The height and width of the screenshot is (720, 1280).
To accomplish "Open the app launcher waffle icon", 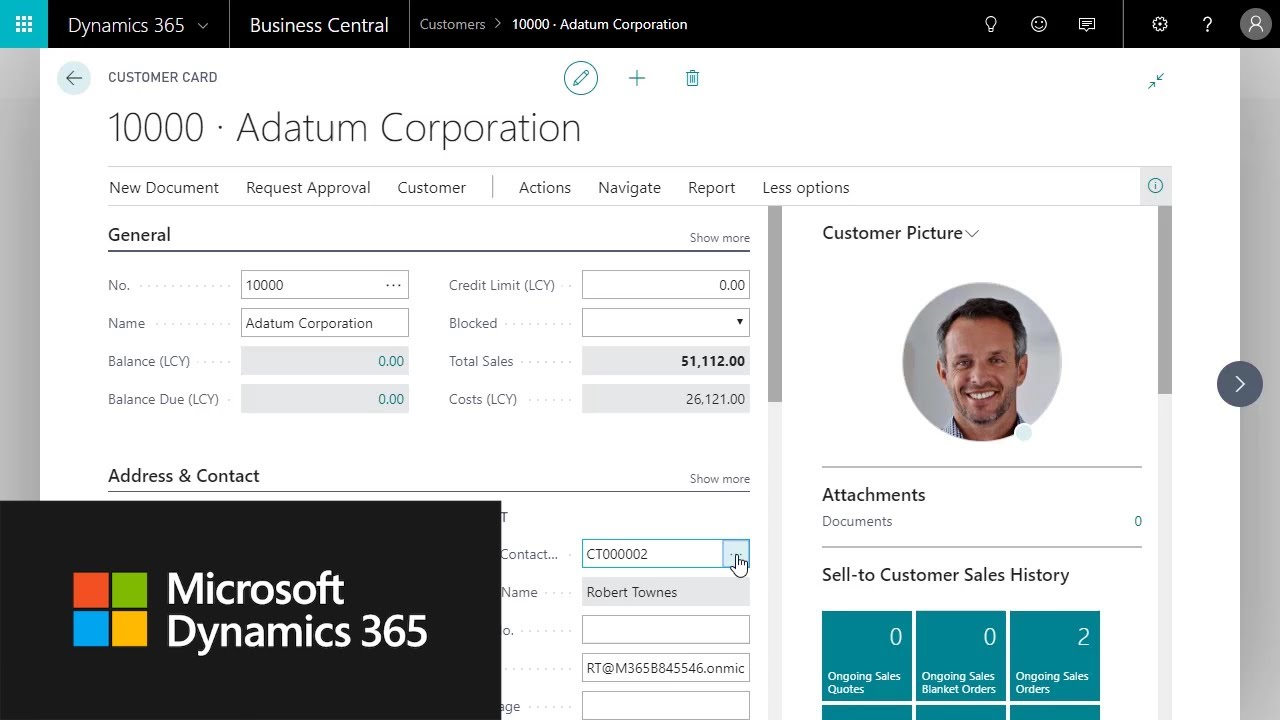I will tap(23, 24).
